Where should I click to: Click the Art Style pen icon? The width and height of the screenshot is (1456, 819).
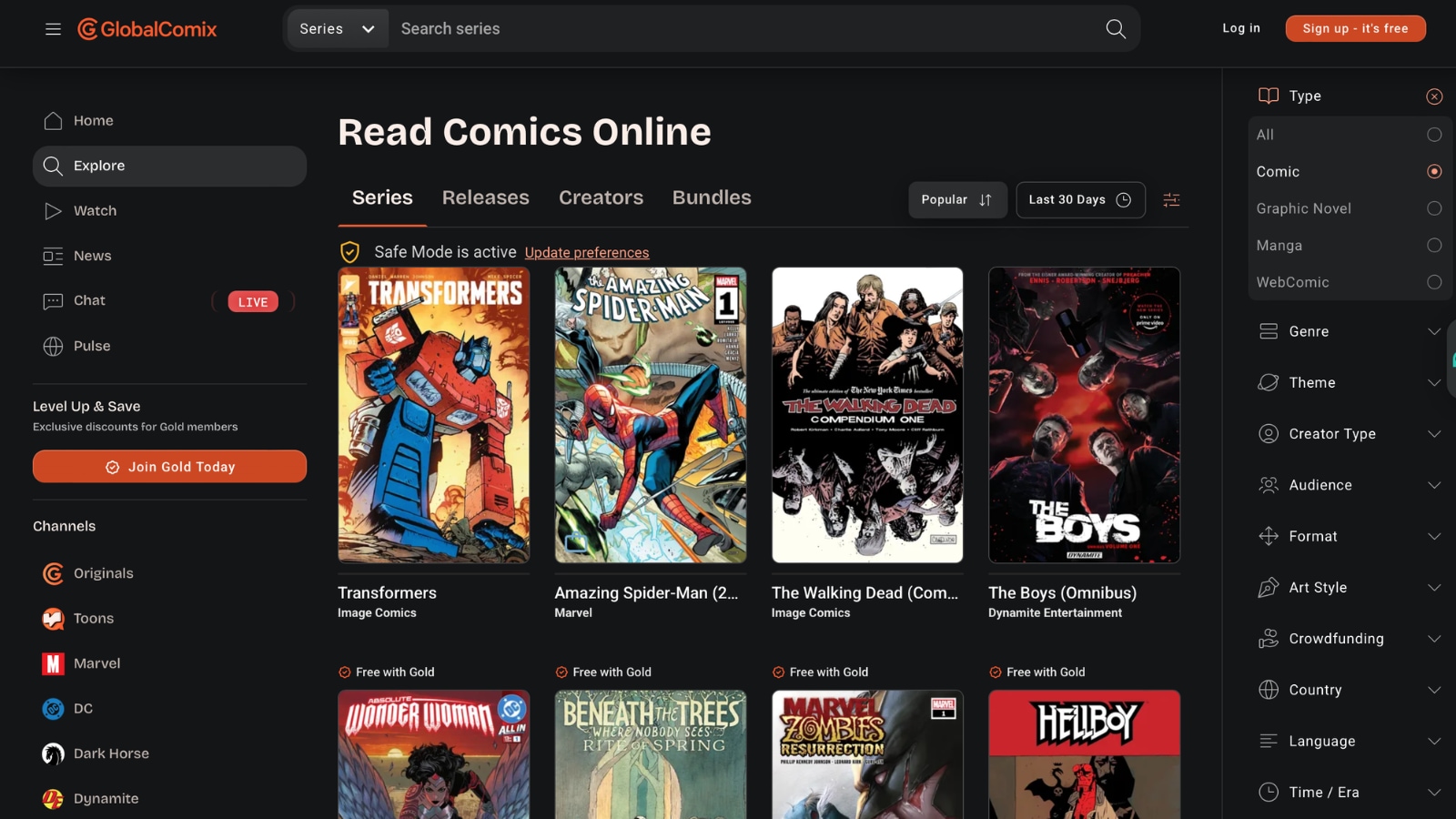click(x=1269, y=588)
